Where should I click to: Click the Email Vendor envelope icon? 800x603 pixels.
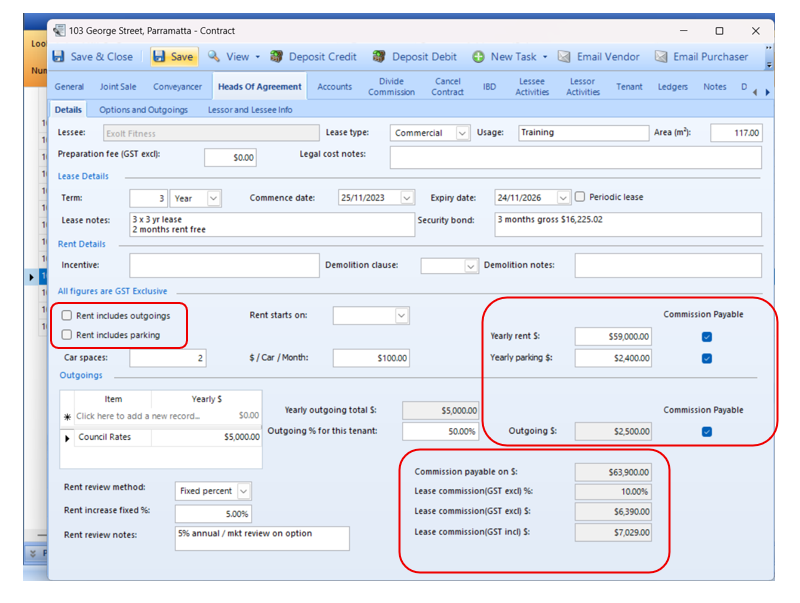(564, 56)
